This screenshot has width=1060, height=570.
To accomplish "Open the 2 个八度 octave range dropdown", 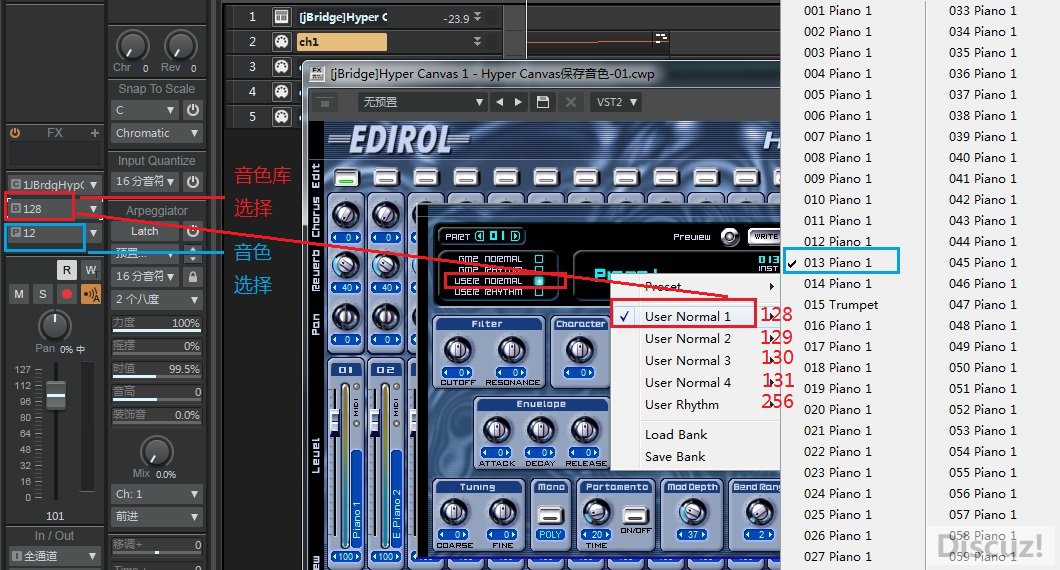I will (x=157, y=299).
